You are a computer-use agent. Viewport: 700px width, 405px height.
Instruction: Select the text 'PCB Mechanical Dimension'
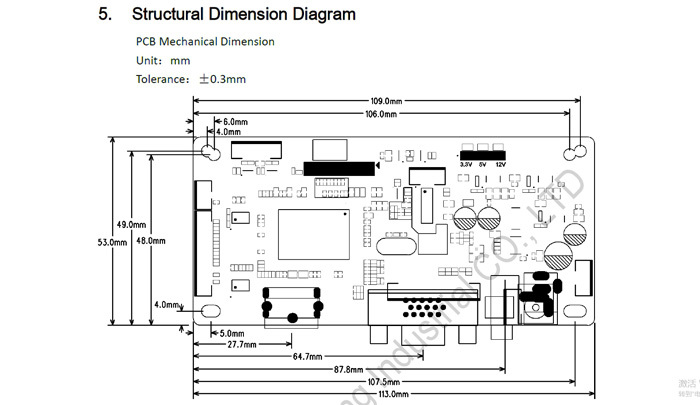tap(205, 42)
